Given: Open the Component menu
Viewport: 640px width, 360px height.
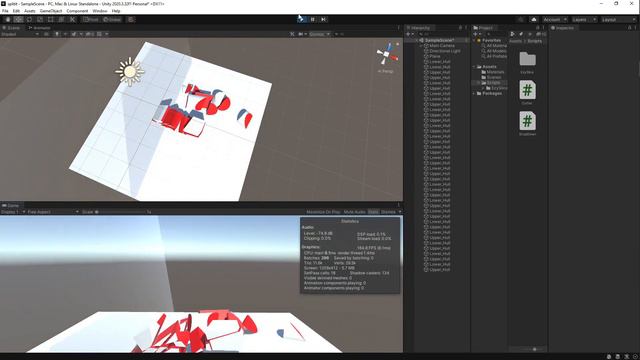Looking at the screenshot, I should (77, 11).
